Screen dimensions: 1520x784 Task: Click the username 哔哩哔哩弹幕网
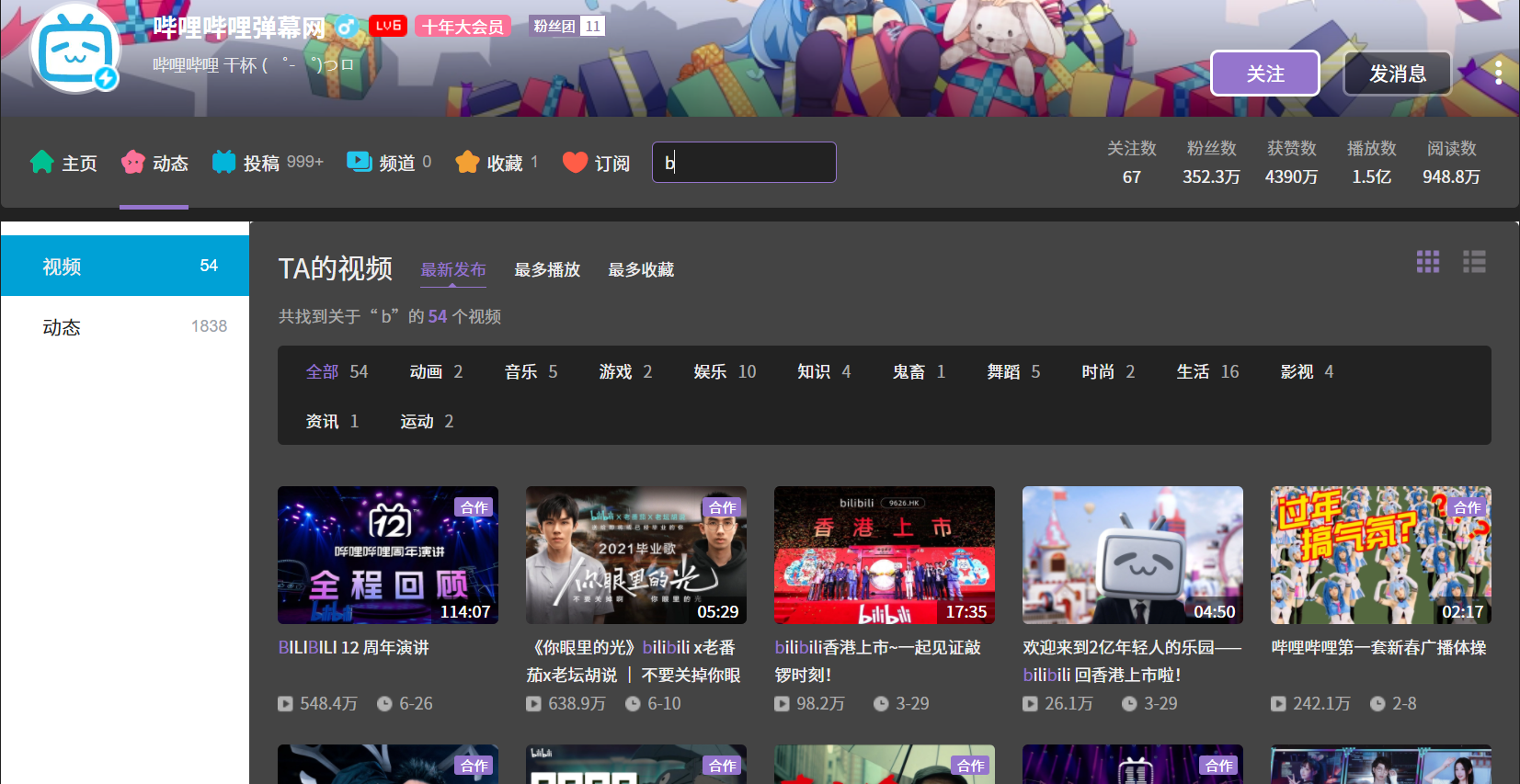pyautogui.click(x=239, y=28)
